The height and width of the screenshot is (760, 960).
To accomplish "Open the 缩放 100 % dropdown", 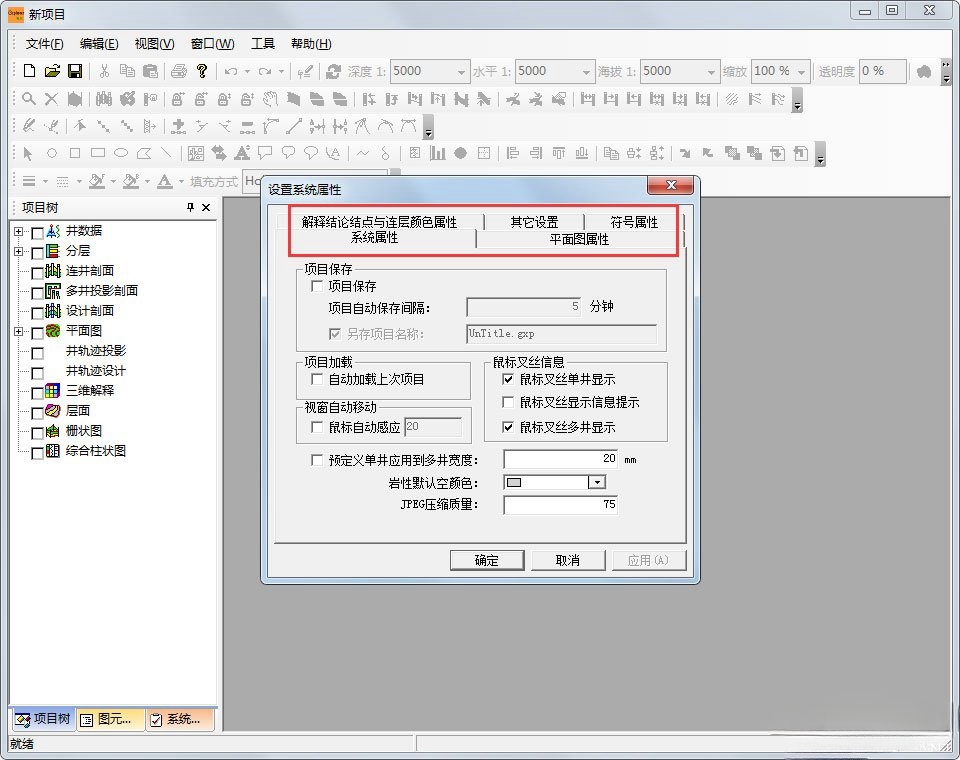I will coord(802,72).
